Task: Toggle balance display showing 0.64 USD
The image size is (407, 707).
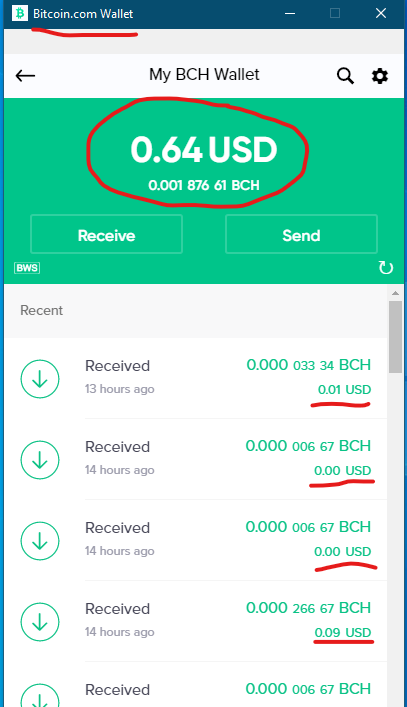Action: tap(203, 150)
